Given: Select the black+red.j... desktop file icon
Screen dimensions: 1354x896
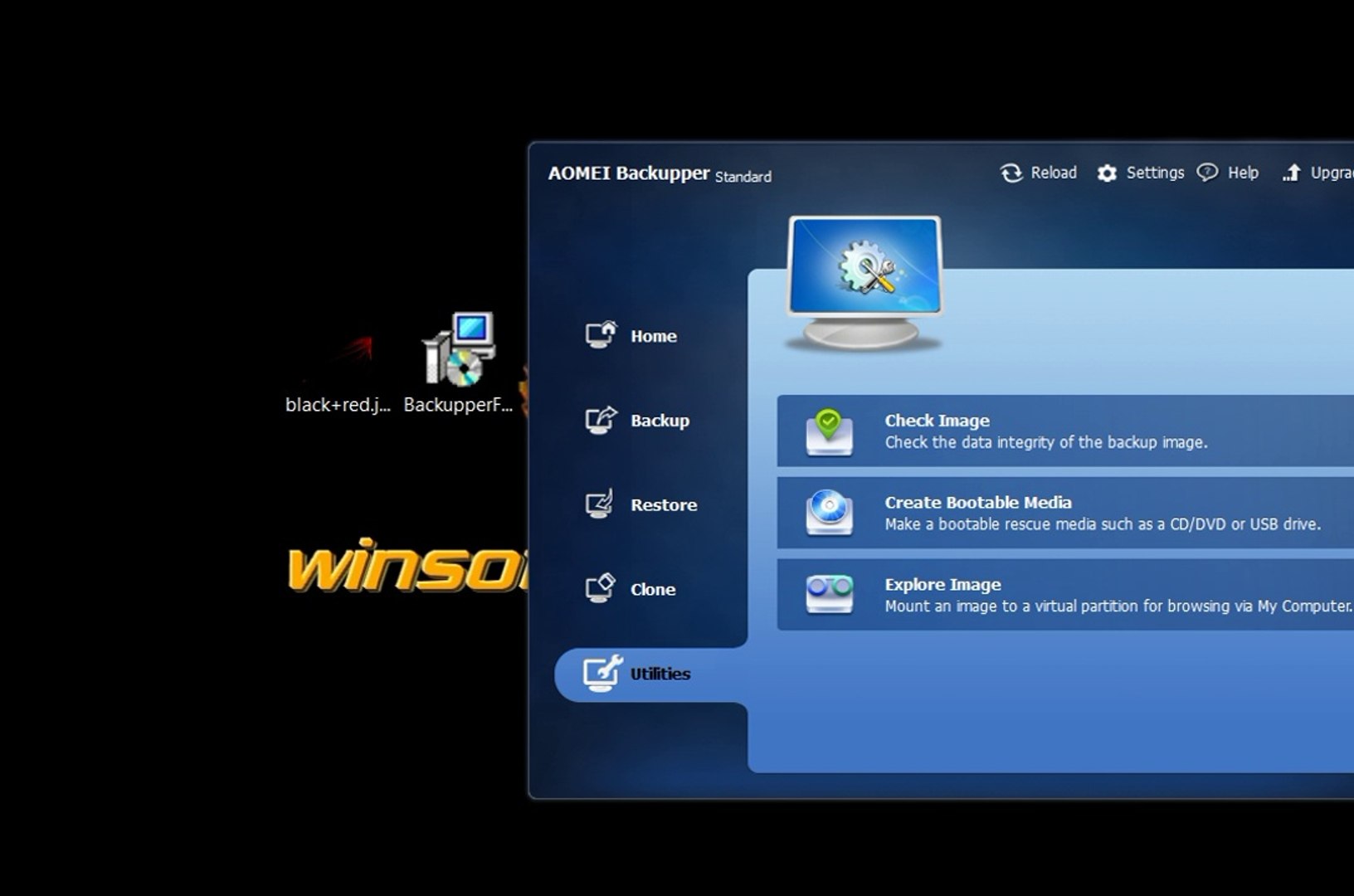Looking at the screenshot, I should (338, 358).
